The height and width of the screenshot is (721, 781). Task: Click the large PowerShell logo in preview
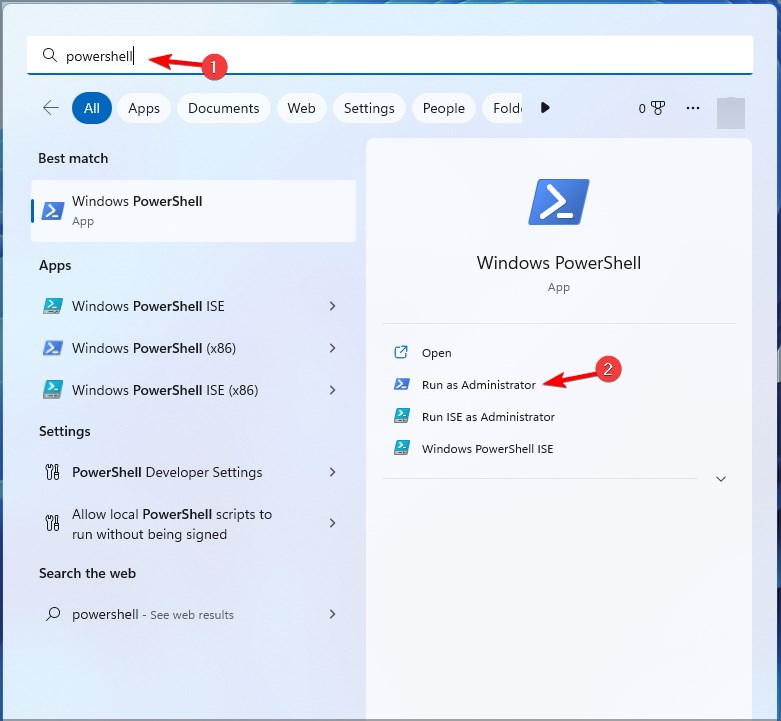[559, 202]
